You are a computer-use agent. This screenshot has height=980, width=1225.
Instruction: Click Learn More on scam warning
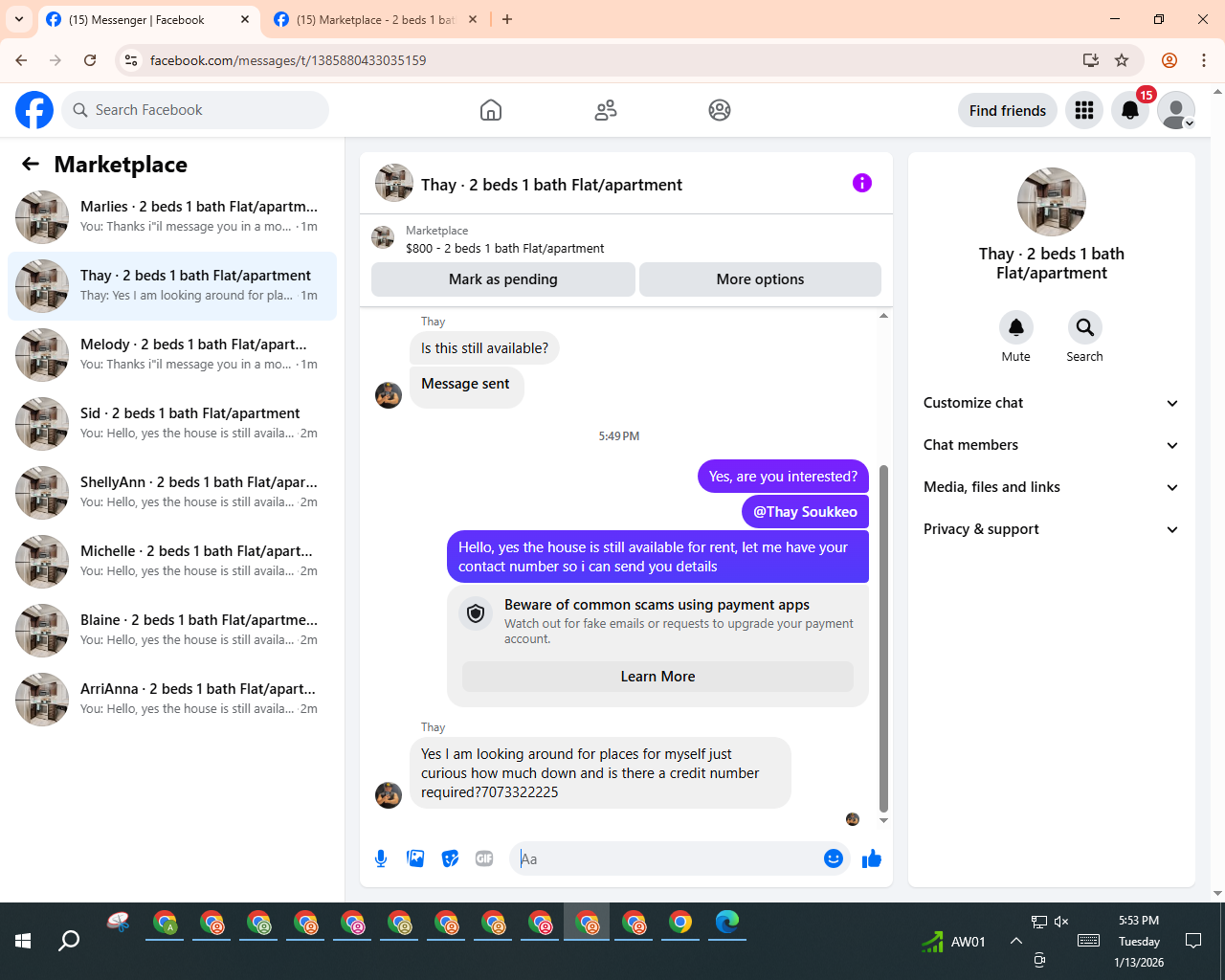click(x=657, y=677)
